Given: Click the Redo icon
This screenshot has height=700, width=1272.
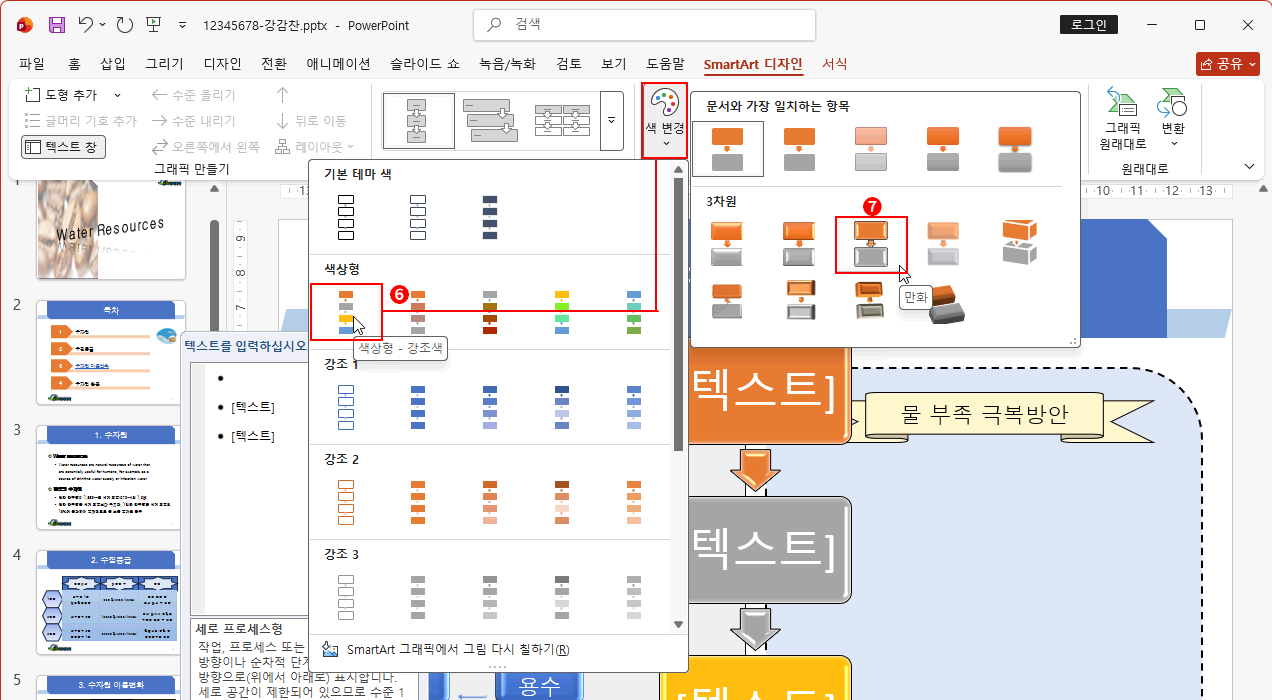Looking at the screenshot, I should point(123,24).
